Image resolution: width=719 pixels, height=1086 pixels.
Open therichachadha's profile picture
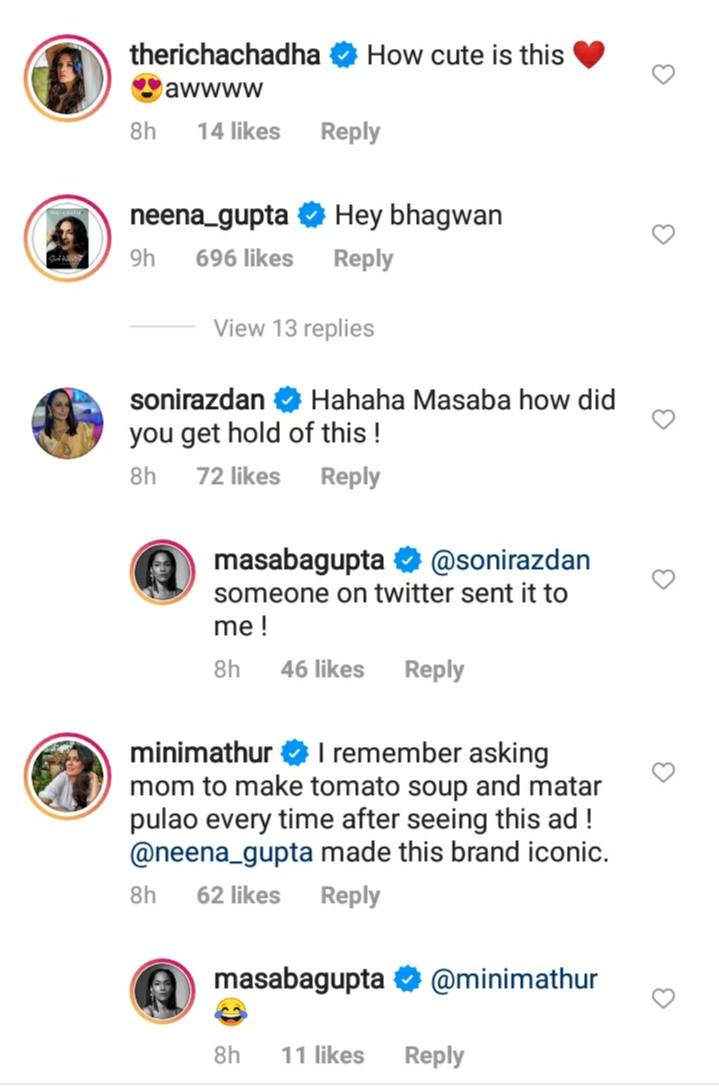coord(67,74)
